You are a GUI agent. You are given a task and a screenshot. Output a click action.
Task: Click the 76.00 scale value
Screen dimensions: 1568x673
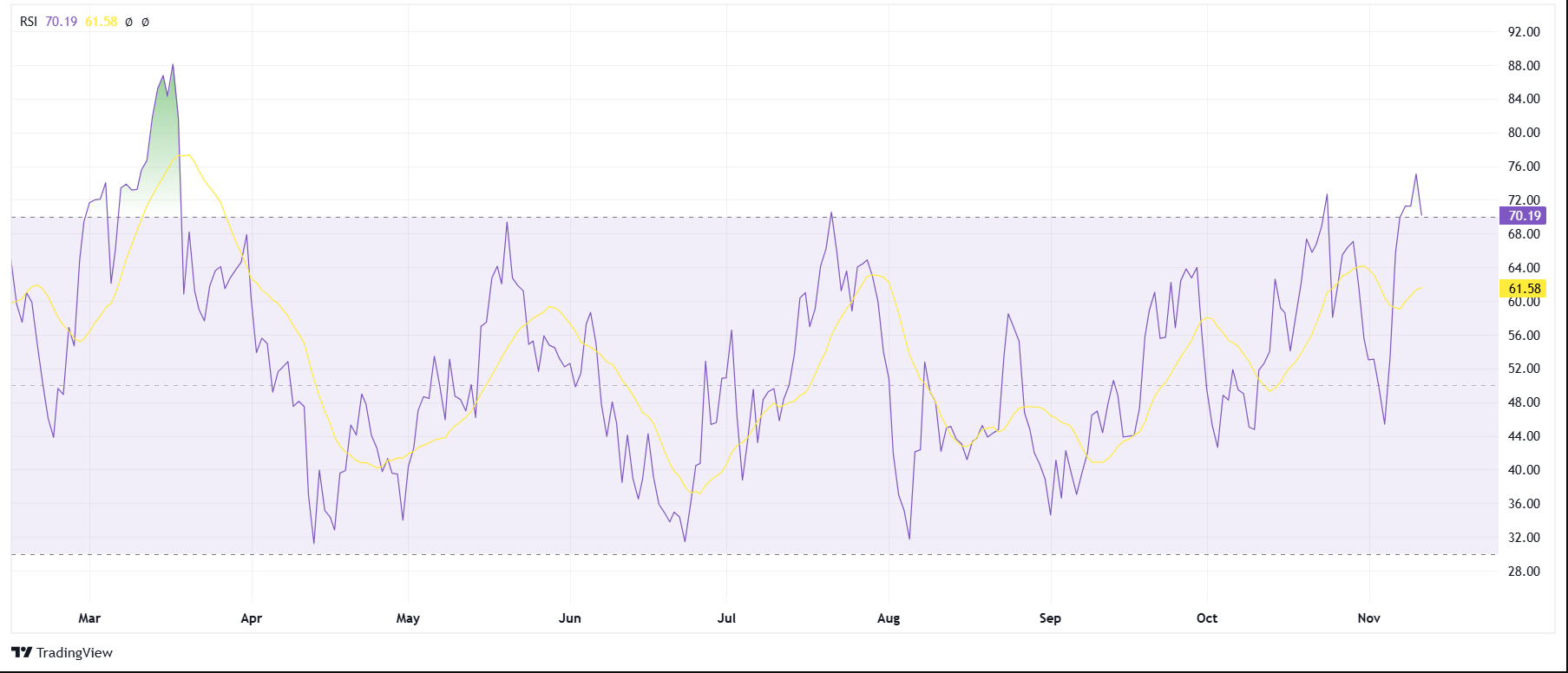[x=1524, y=167]
